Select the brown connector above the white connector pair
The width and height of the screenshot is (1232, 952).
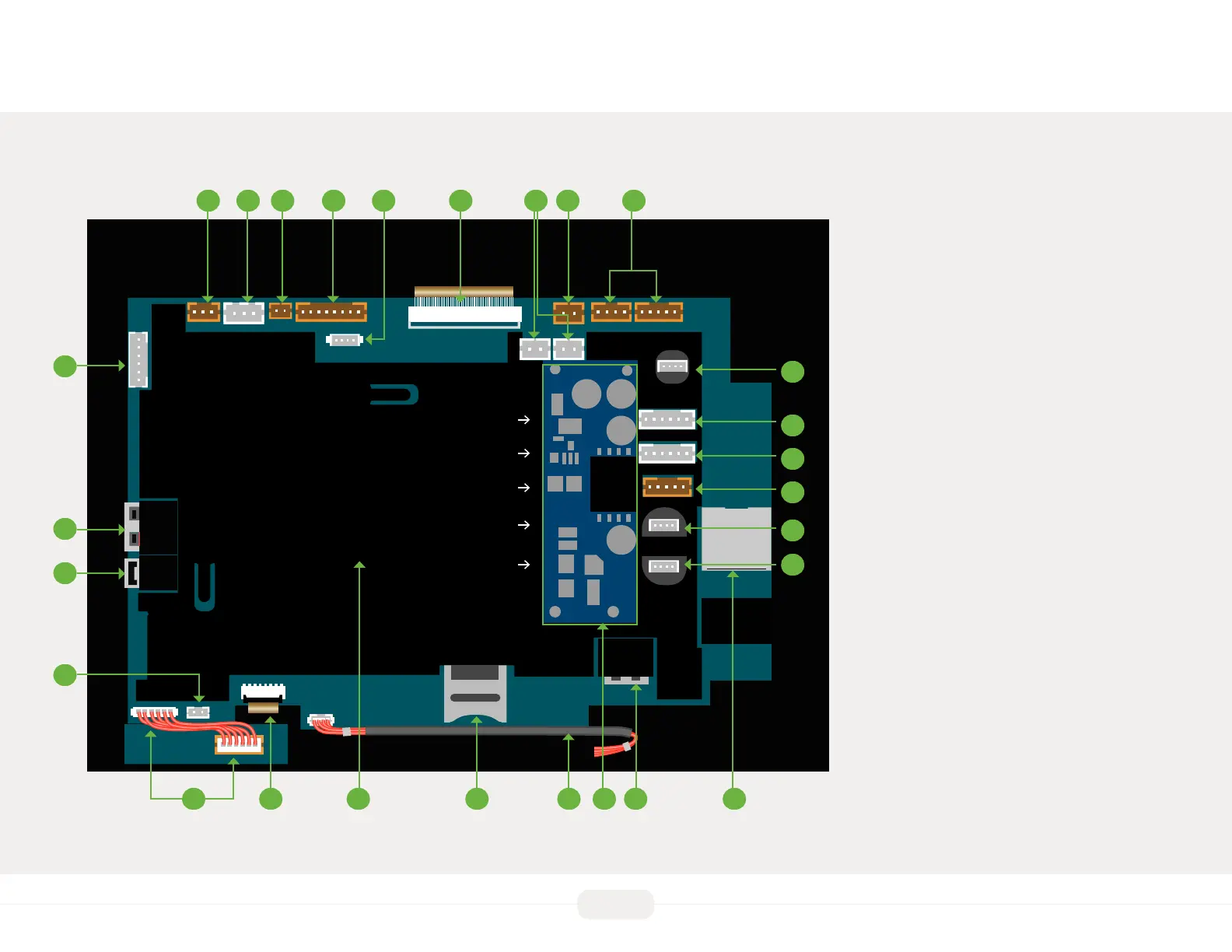click(569, 313)
